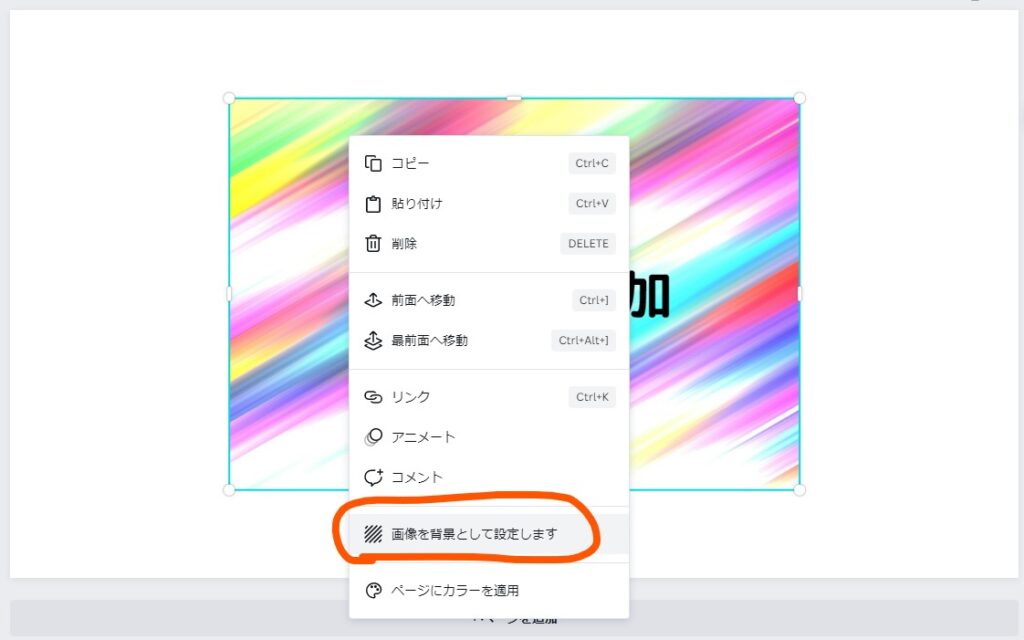Click the top-left corner handle of image
1024x640 pixels.
point(229,99)
